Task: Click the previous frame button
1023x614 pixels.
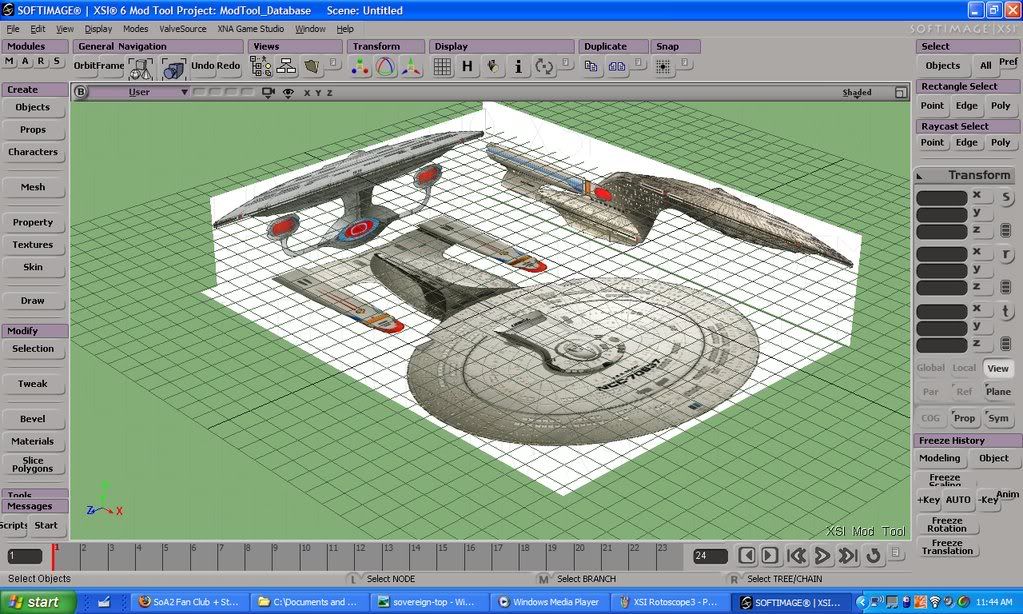Action: pos(747,555)
